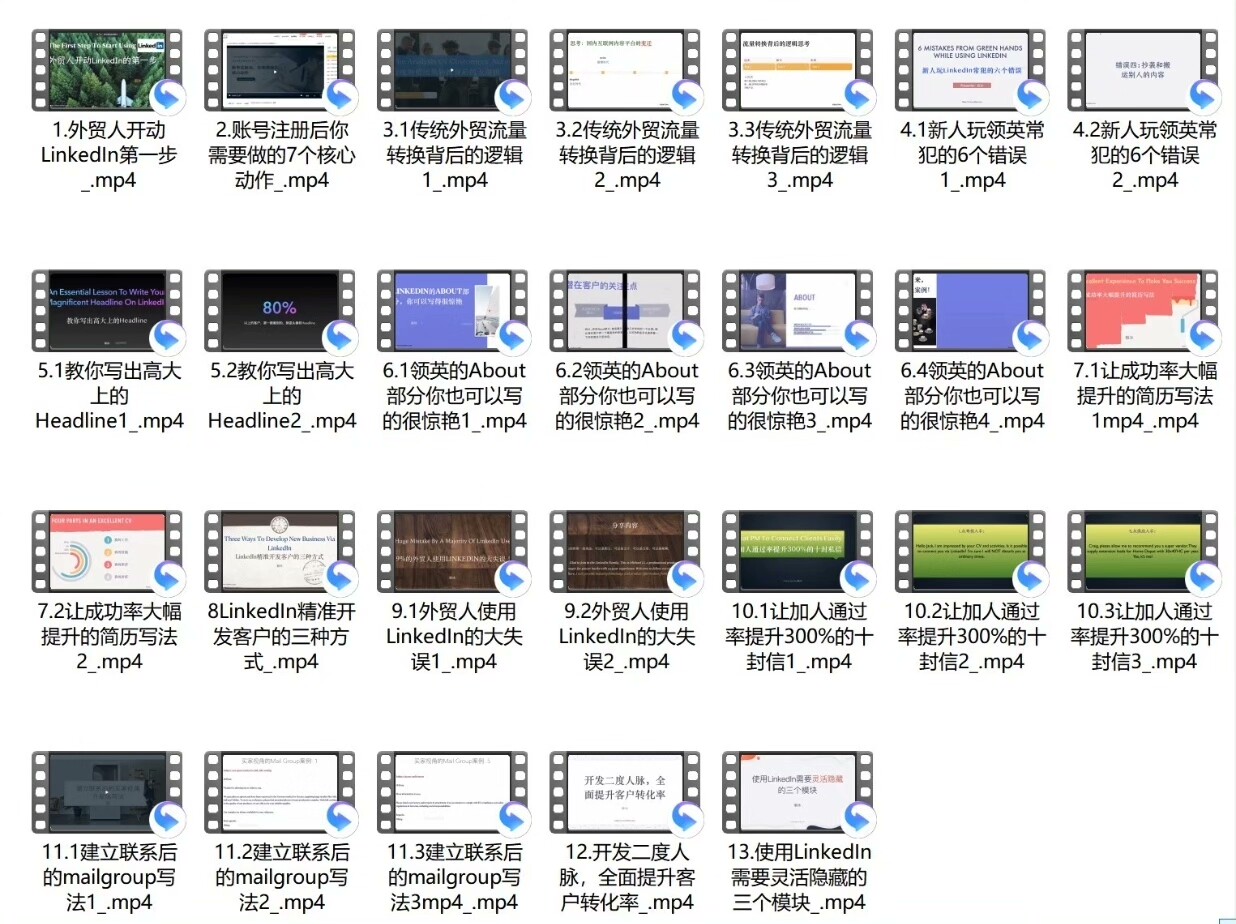
Task: Click file name 4.1新人玩领英常犯的6个错误1_.mp4
Action: 971,155
